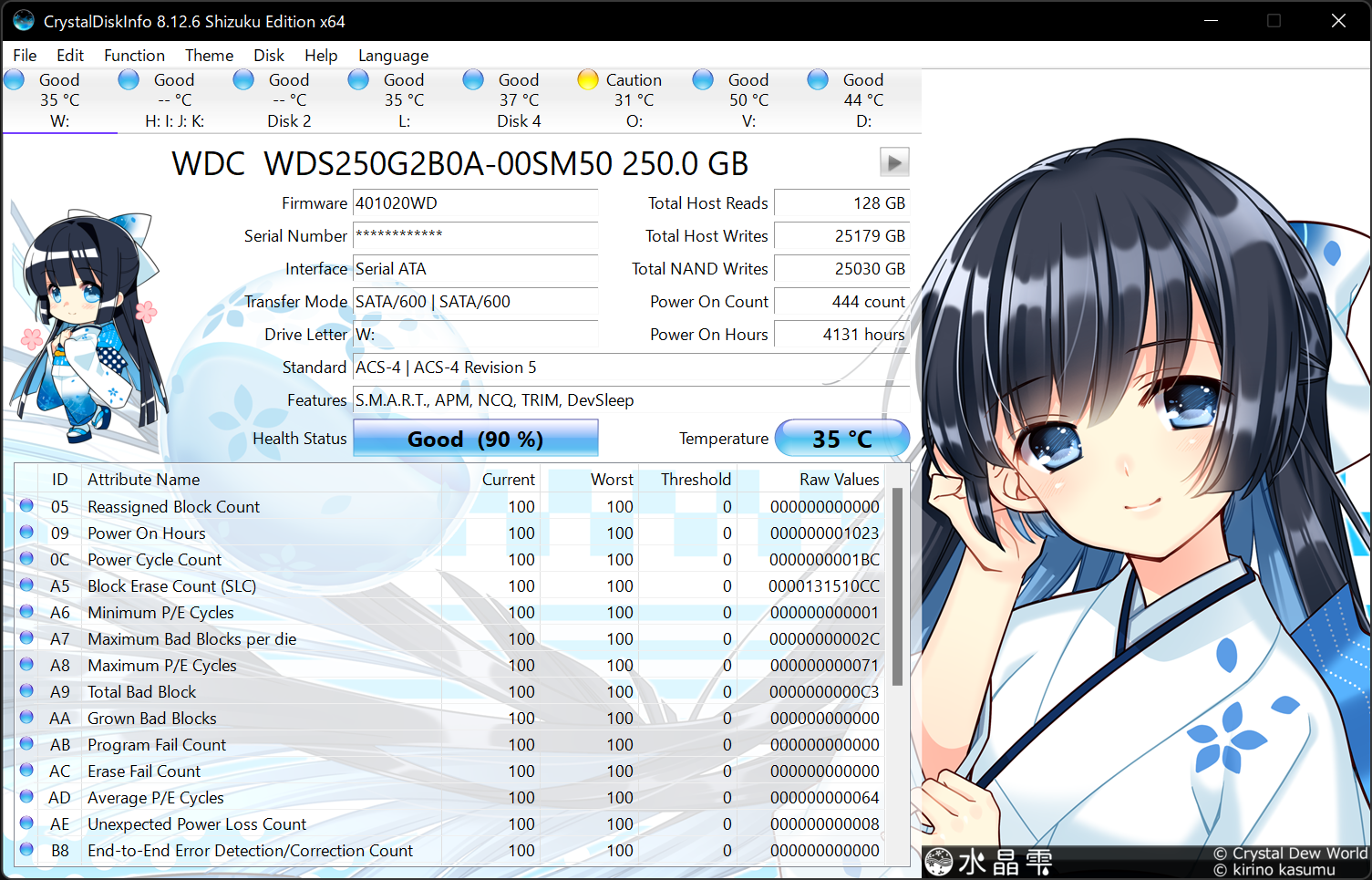Image resolution: width=1372 pixels, height=880 pixels.
Task: Select the Block Erase Count (SLC) attribute name
Action: pyautogui.click(x=171, y=586)
